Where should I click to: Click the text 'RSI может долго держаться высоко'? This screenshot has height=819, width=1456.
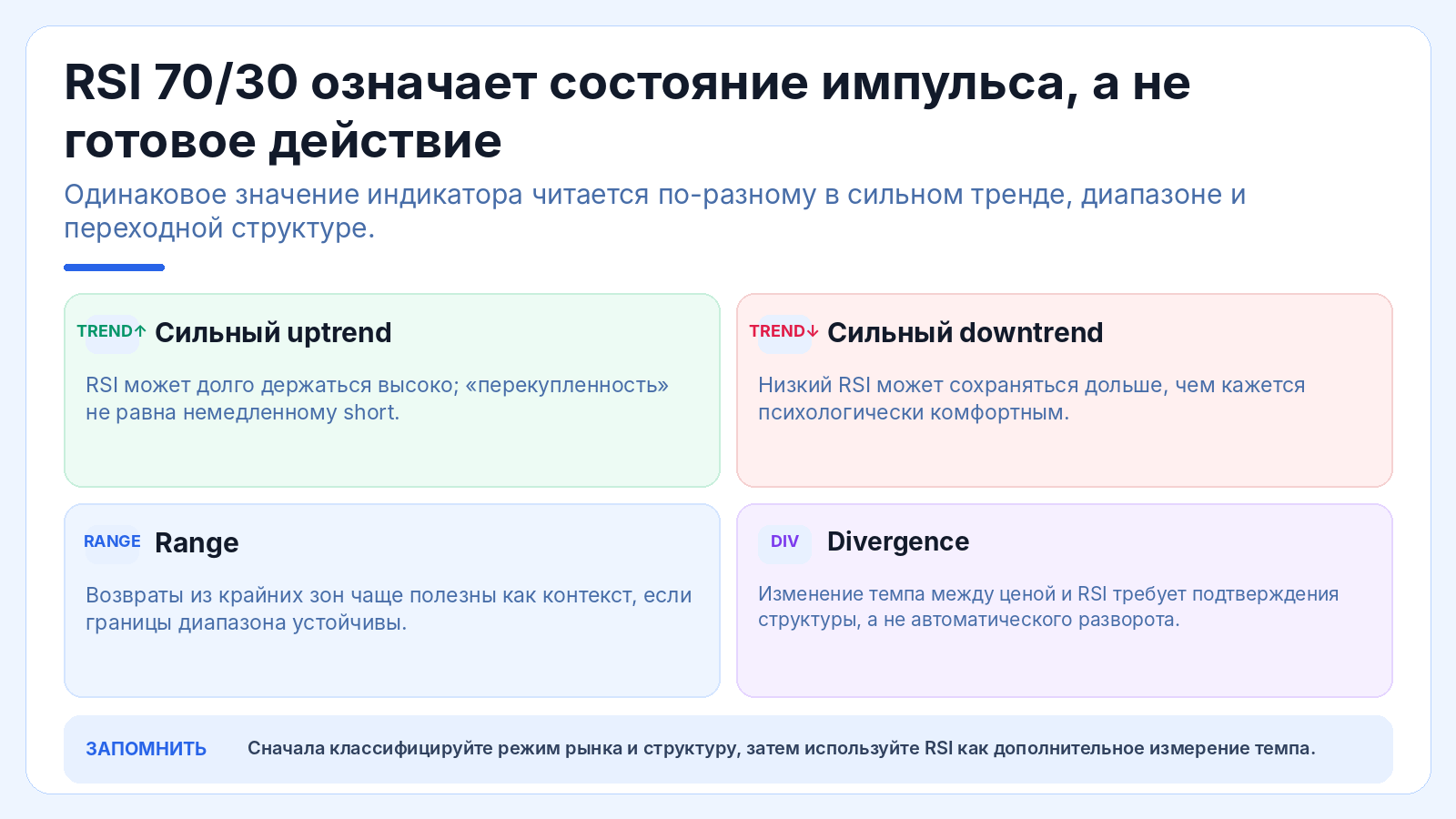click(377, 399)
